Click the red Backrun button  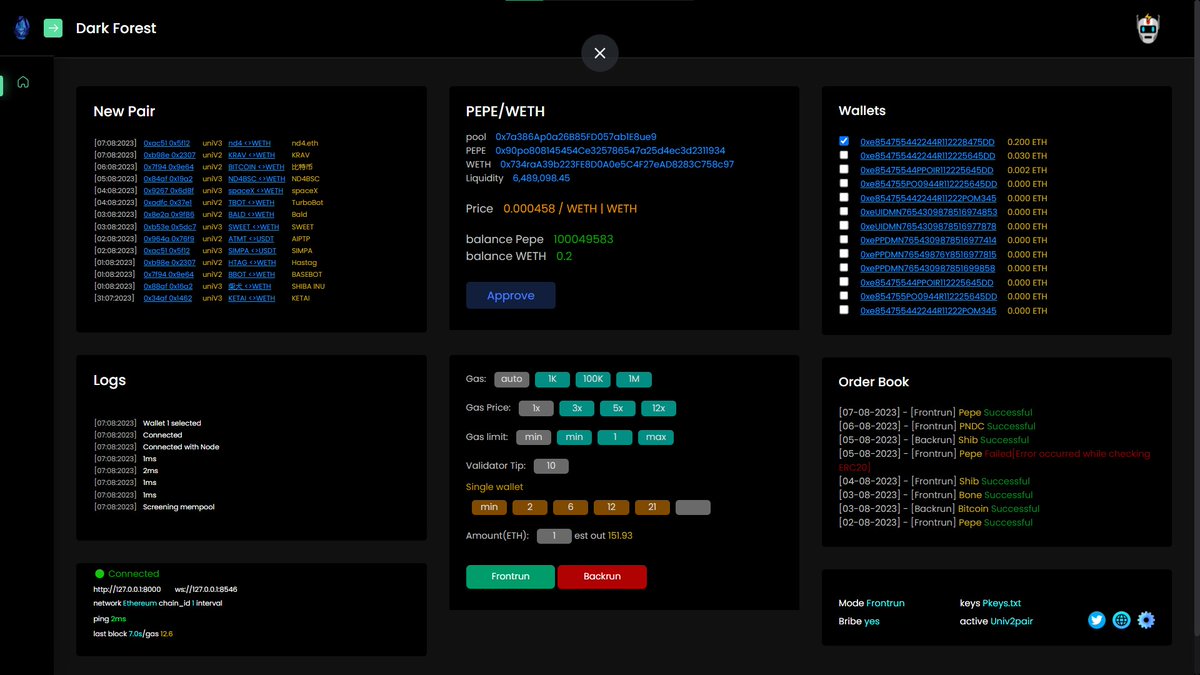coord(602,577)
